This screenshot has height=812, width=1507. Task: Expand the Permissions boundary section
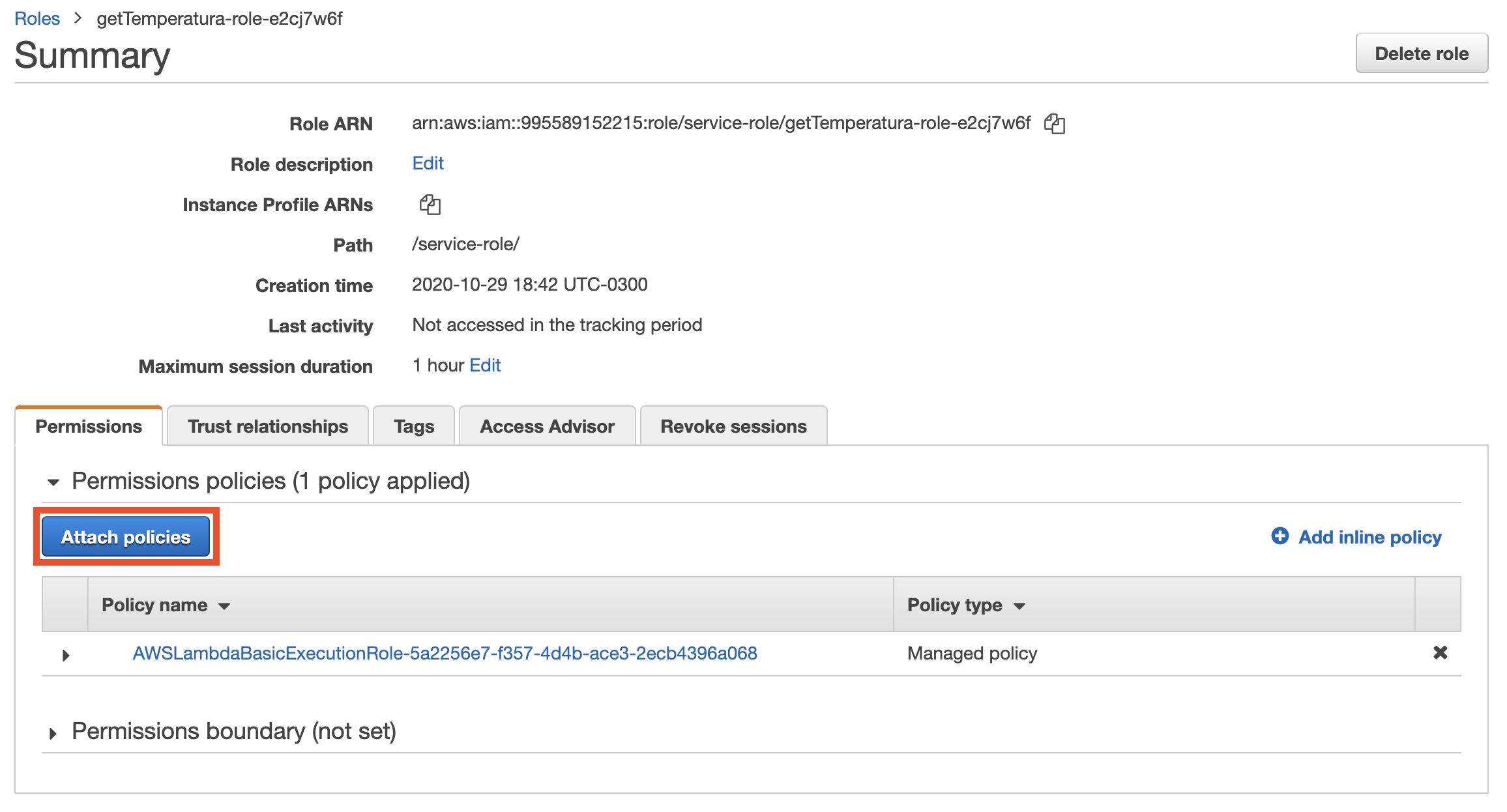53,733
